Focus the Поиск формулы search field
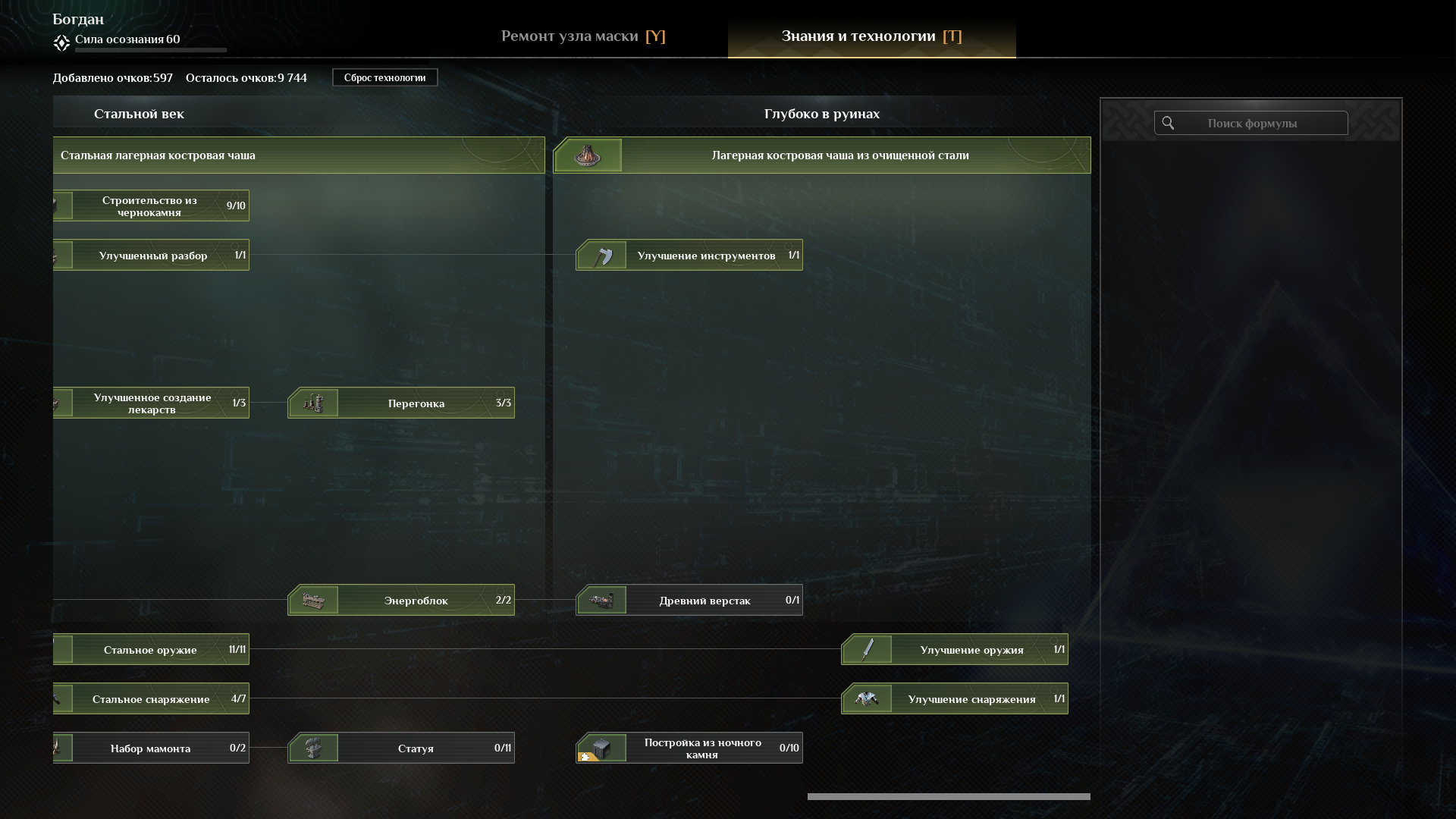The width and height of the screenshot is (1456, 819). pyautogui.click(x=1251, y=123)
